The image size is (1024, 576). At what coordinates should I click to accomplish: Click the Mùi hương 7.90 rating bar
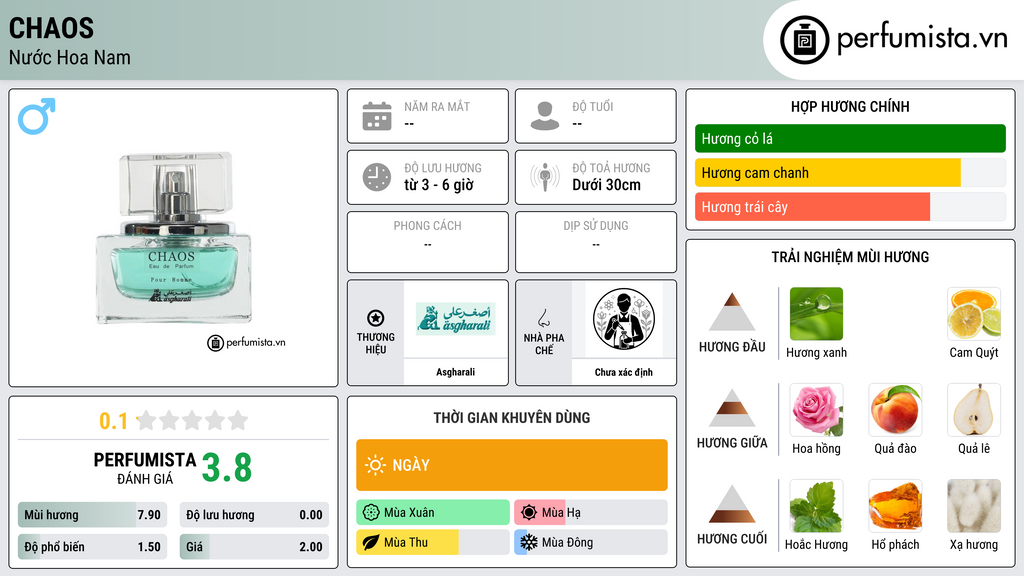pyautogui.click(x=92, y=515)
